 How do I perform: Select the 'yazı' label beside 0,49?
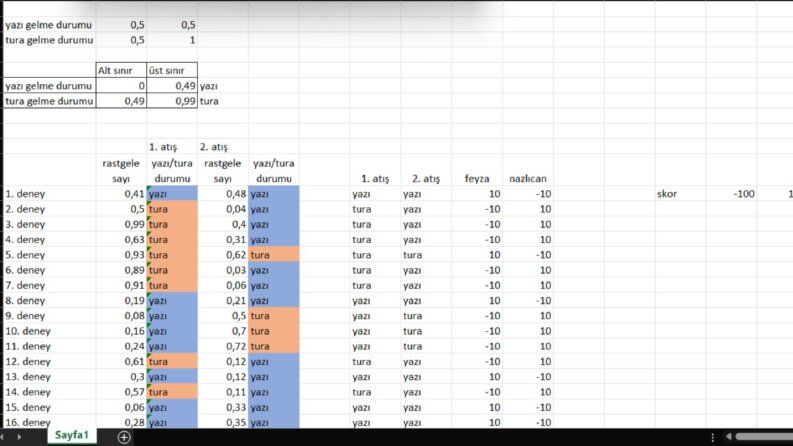tap(223, 85)
